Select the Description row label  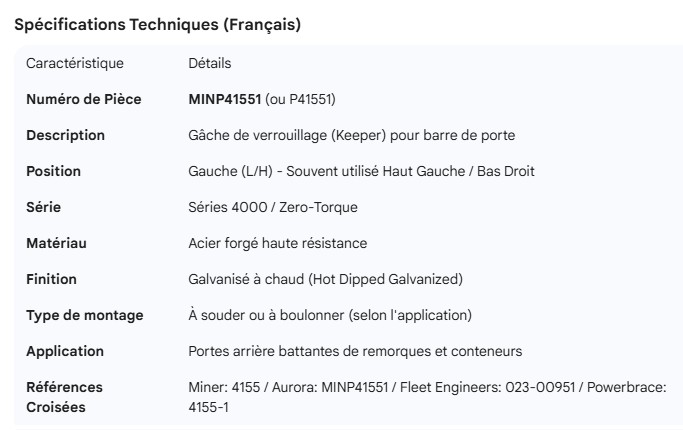tap(65, 135)
